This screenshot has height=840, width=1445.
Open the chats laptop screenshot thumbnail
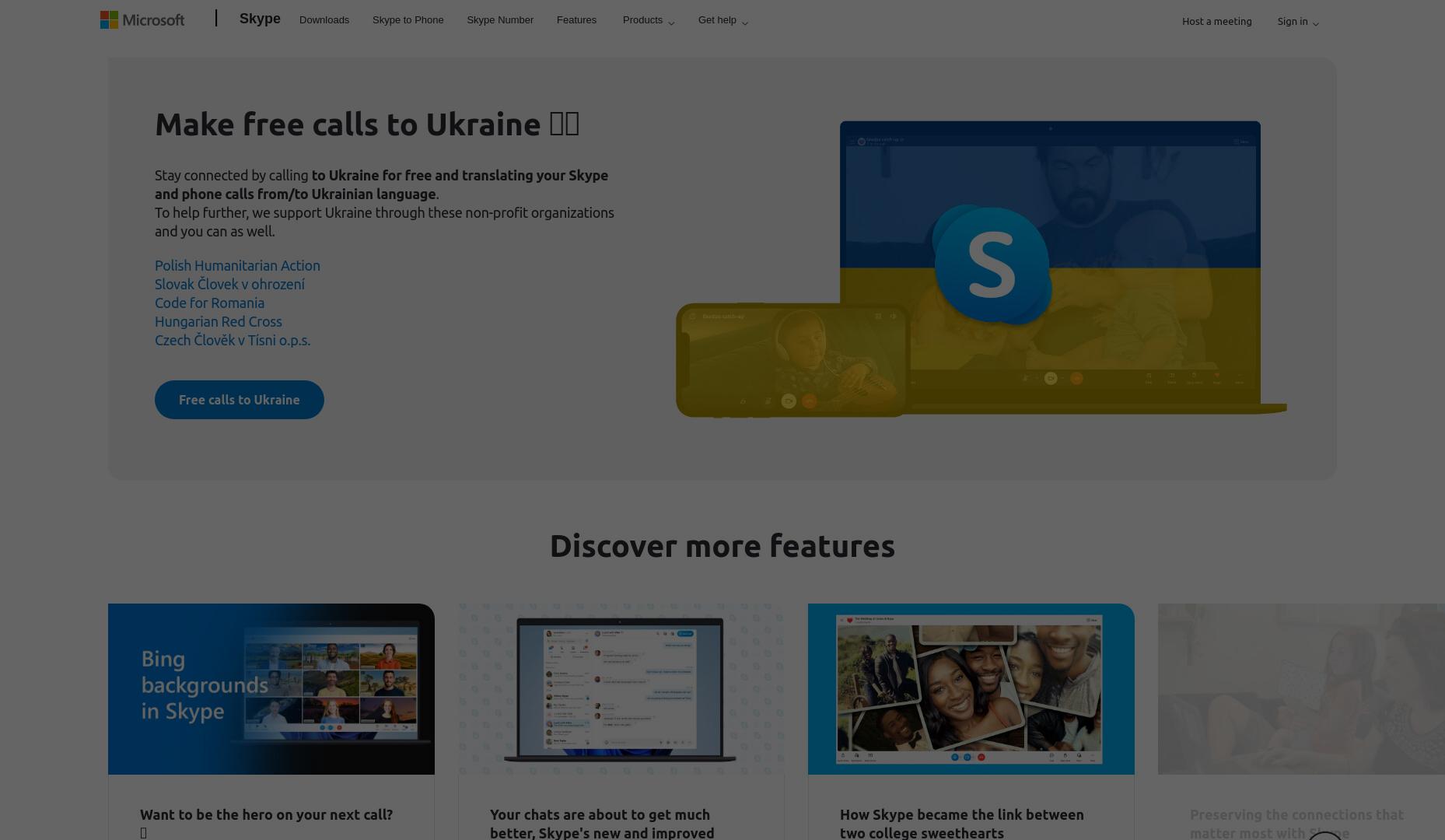(x=621, y=689)
